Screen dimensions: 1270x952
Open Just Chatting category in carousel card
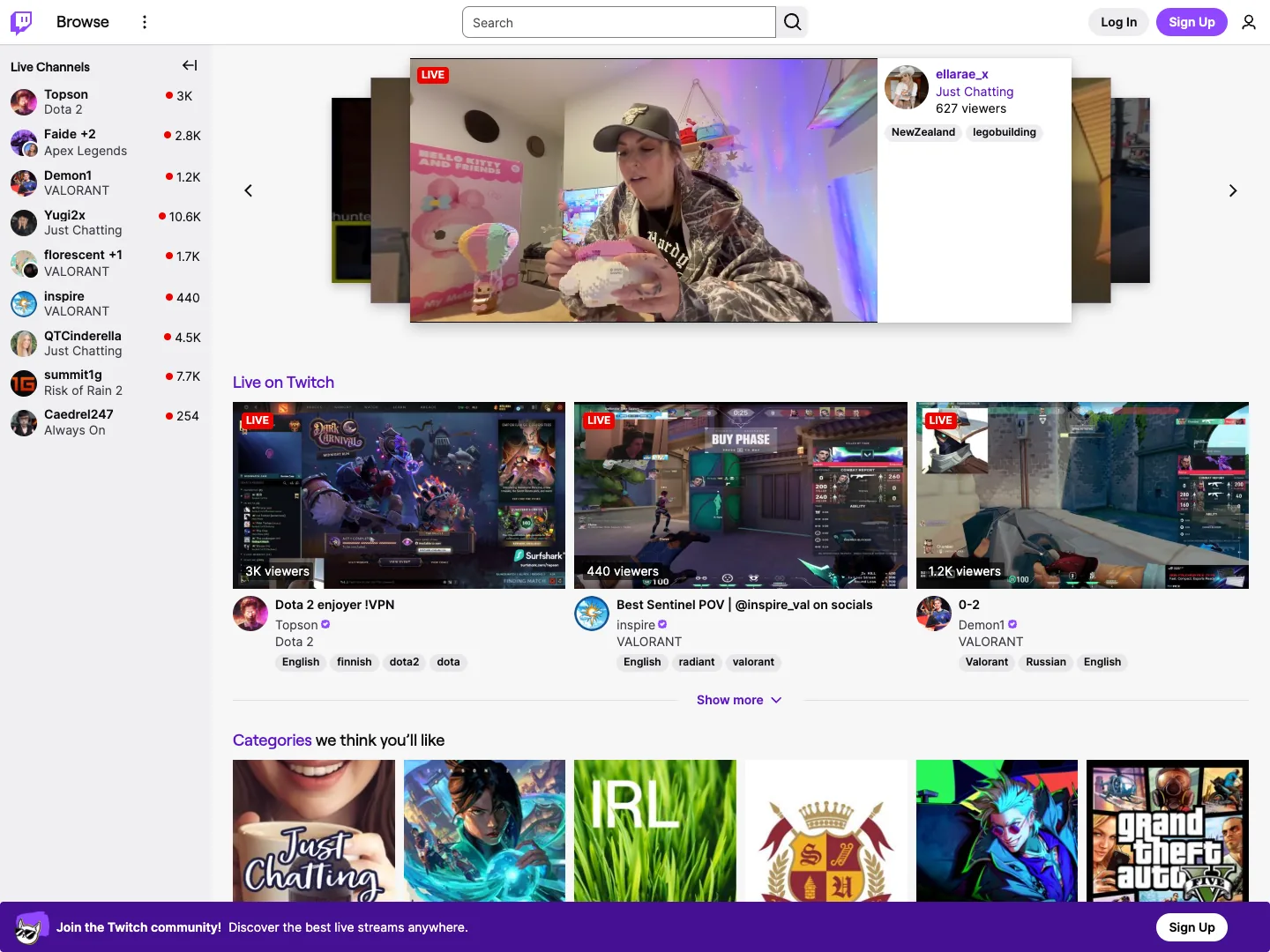(x=975, y=92)
